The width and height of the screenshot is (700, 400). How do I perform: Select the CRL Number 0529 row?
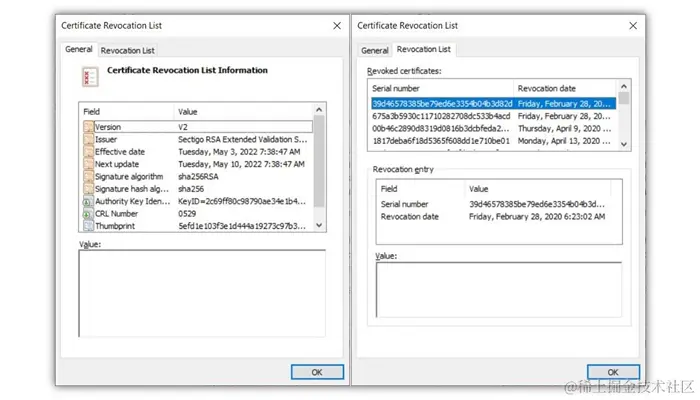(197, 214)
